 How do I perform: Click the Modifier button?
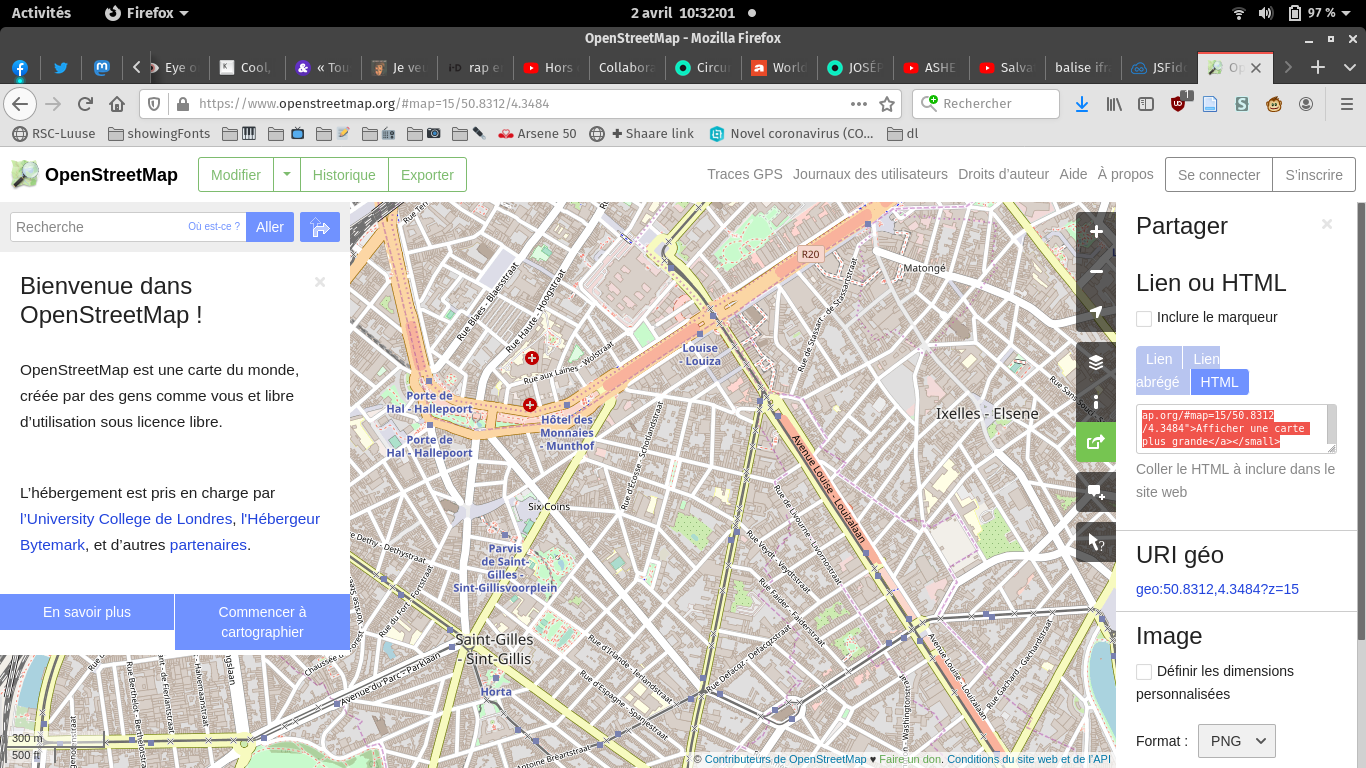236,175
